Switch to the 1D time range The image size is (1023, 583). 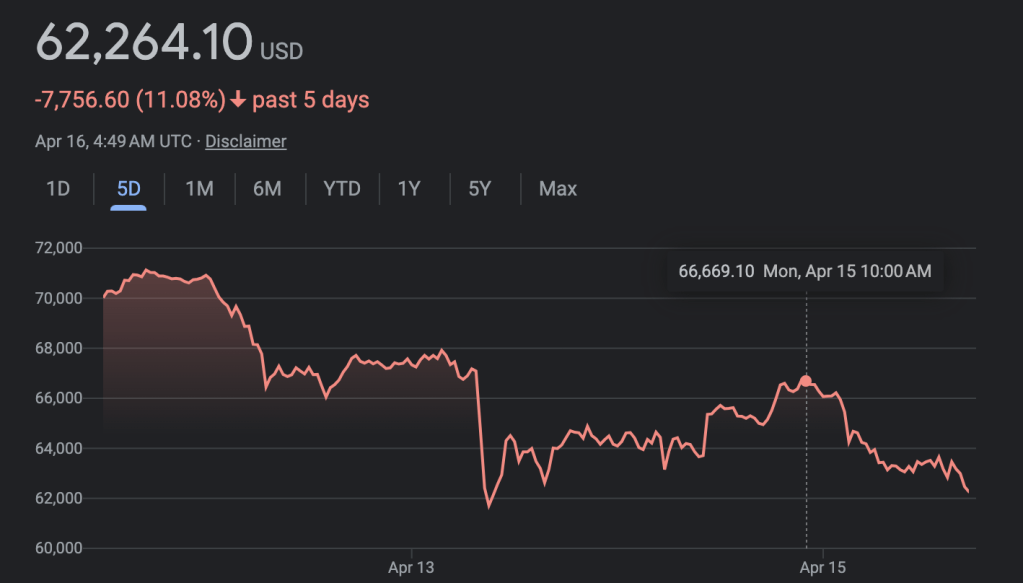(58, 189)
